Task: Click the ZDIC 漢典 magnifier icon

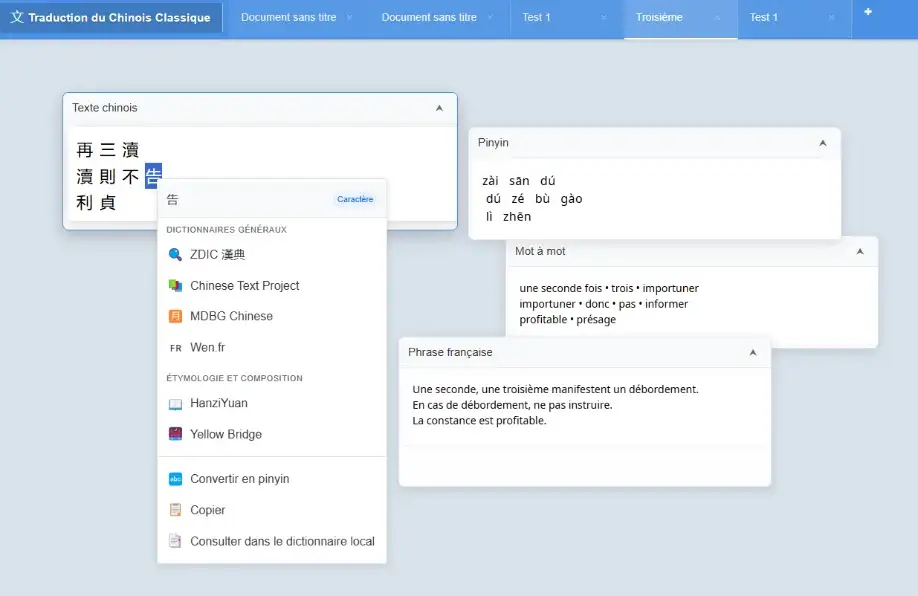Action: [175, 255]
